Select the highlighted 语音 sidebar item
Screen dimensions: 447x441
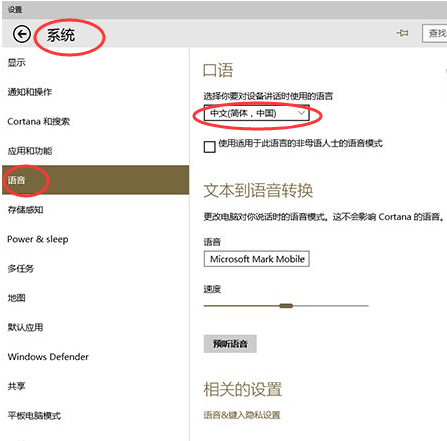coord(95,180)
